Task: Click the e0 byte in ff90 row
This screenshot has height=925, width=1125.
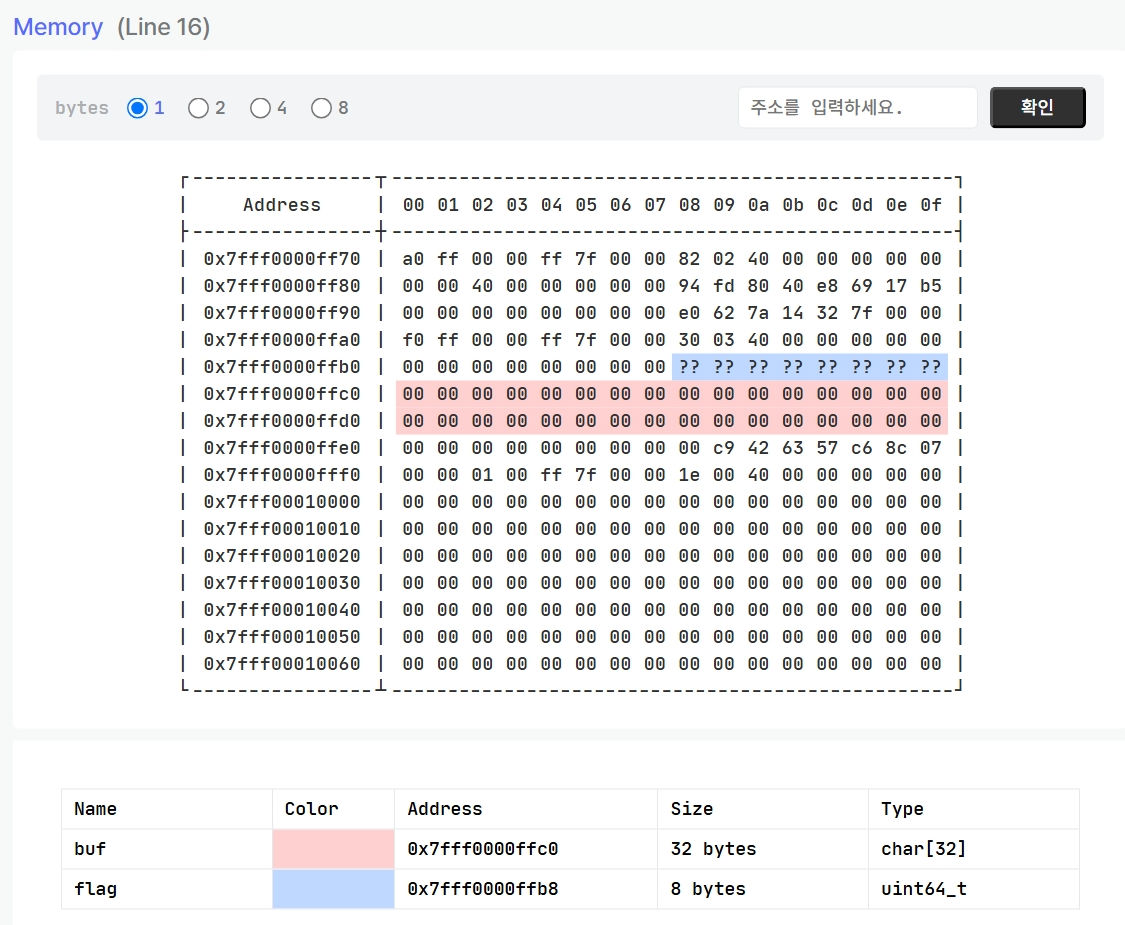Action: (x=689, y=313)
